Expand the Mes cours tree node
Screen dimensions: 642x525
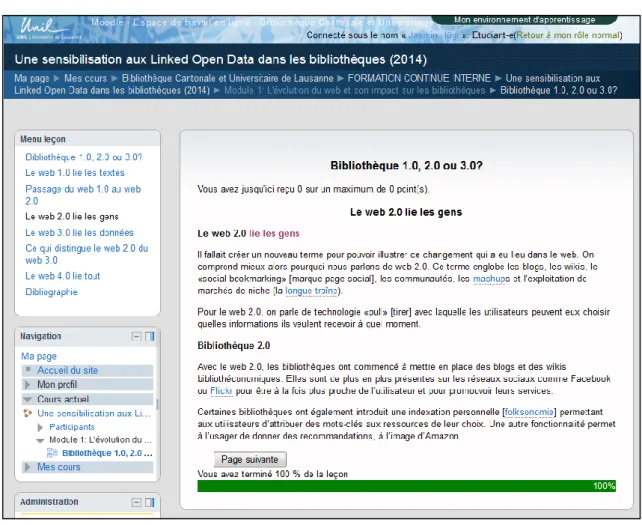click(x=27, y=467)
